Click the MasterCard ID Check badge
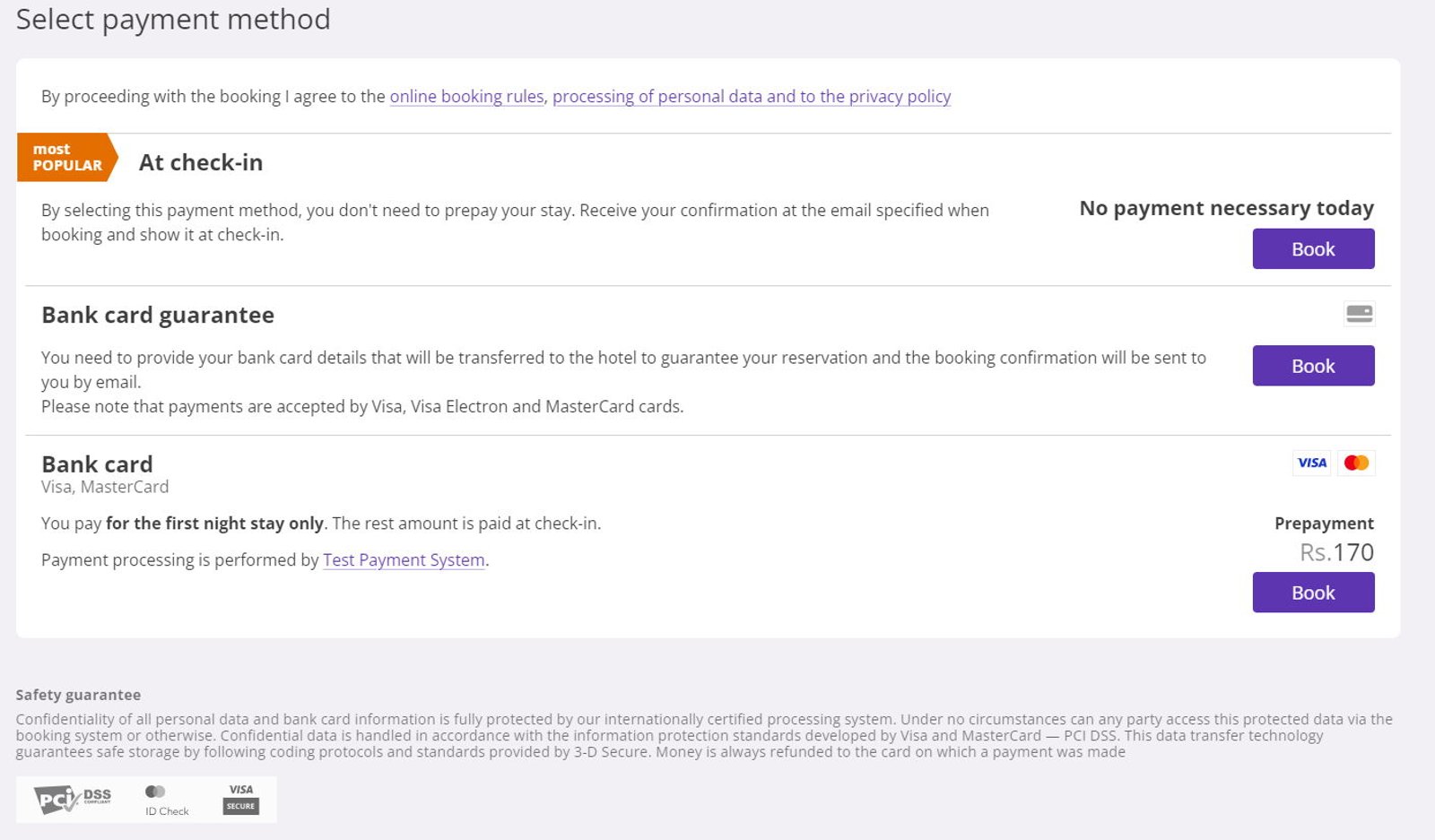The height and width of the screenshot is (840, 1435). (x=167, y=800)
